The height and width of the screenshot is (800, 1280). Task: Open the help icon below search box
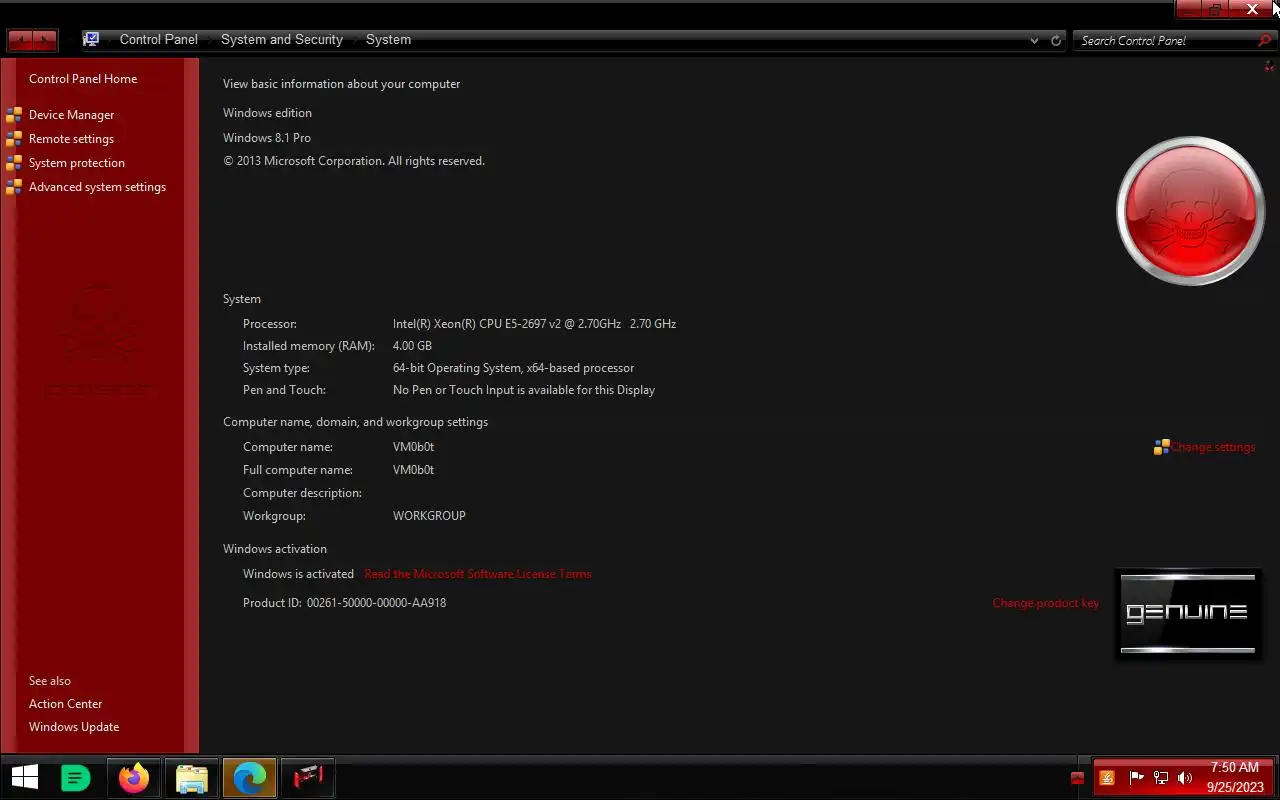[x=1270, y=67]
